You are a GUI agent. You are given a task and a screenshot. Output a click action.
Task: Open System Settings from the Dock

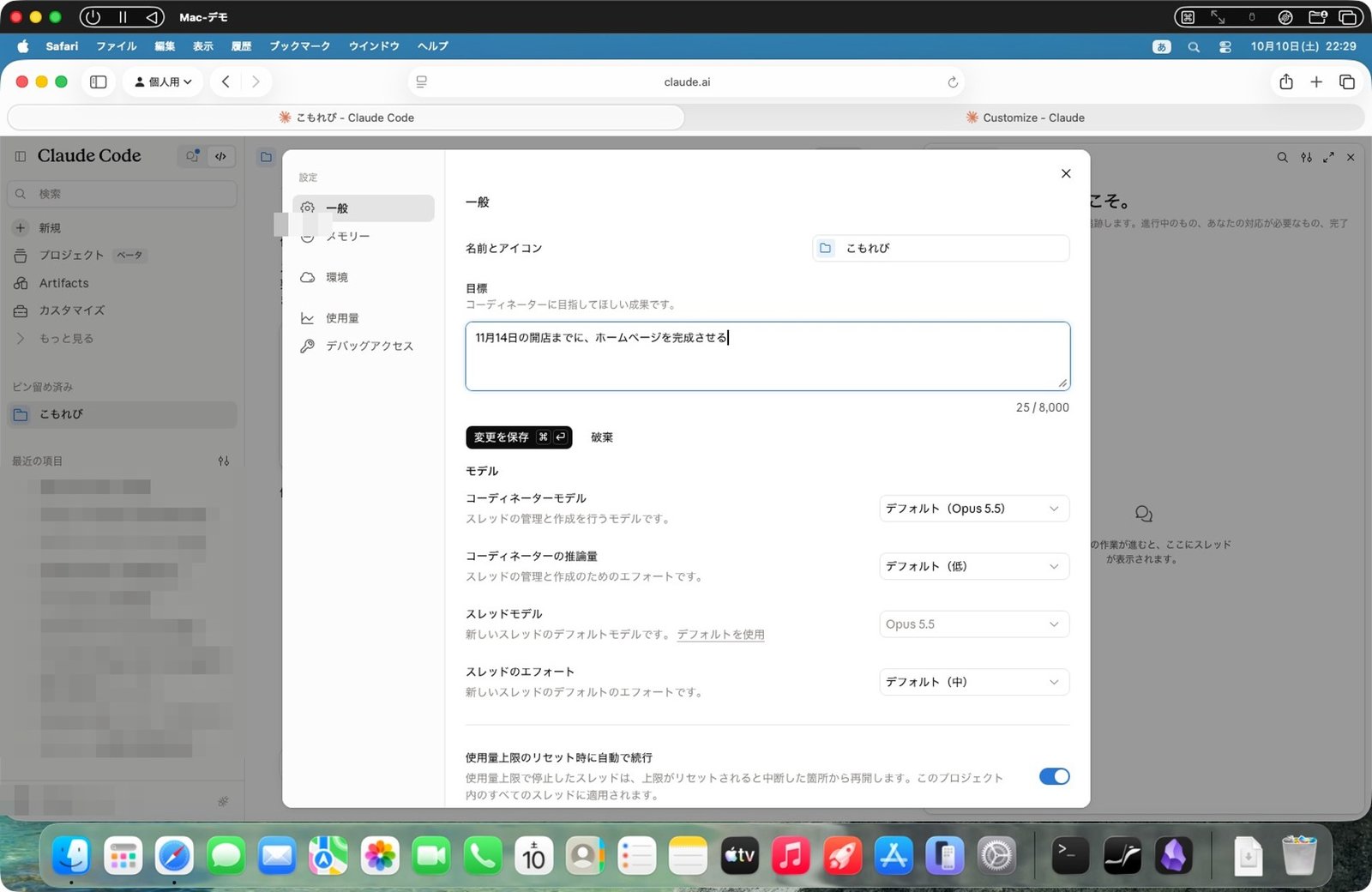coord(996,856)
